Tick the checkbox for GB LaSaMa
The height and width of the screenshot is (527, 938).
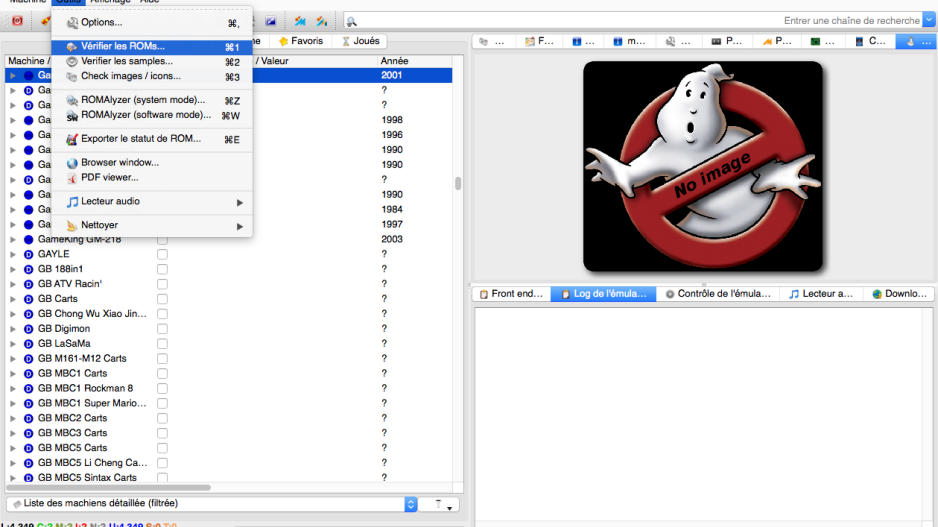tap(162, 344)
